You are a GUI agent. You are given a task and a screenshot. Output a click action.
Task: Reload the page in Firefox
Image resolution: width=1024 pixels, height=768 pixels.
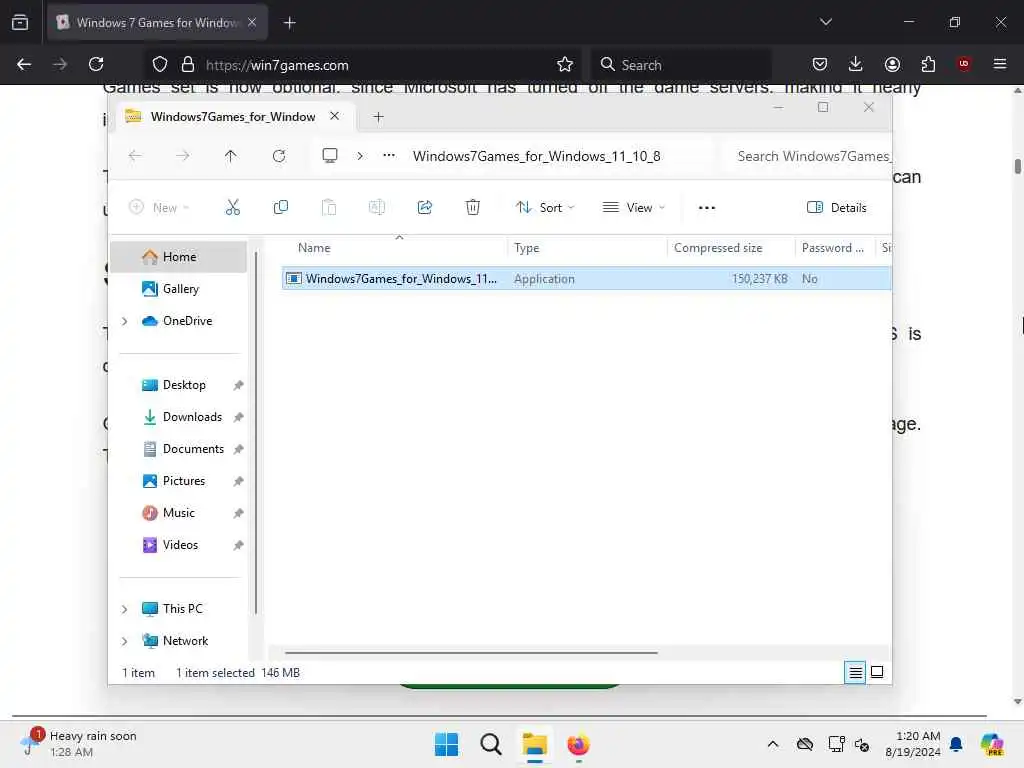point(96,64)
